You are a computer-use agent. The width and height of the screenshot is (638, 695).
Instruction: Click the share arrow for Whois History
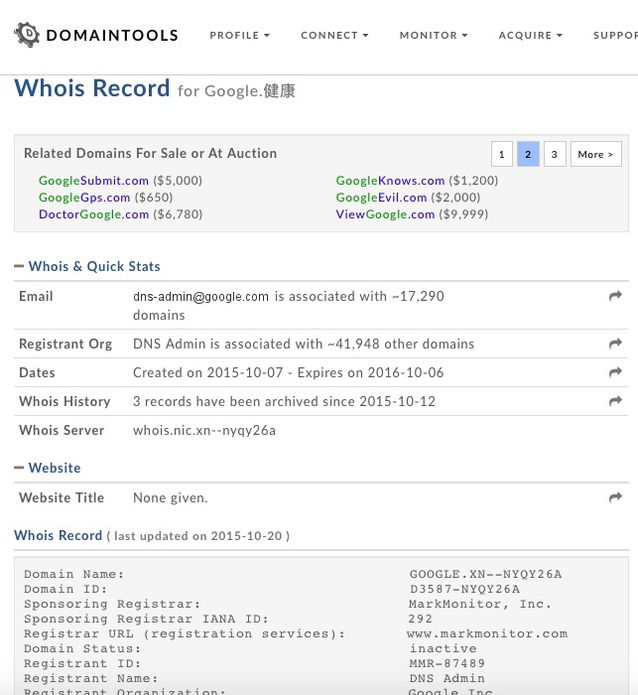pos(615,402)
